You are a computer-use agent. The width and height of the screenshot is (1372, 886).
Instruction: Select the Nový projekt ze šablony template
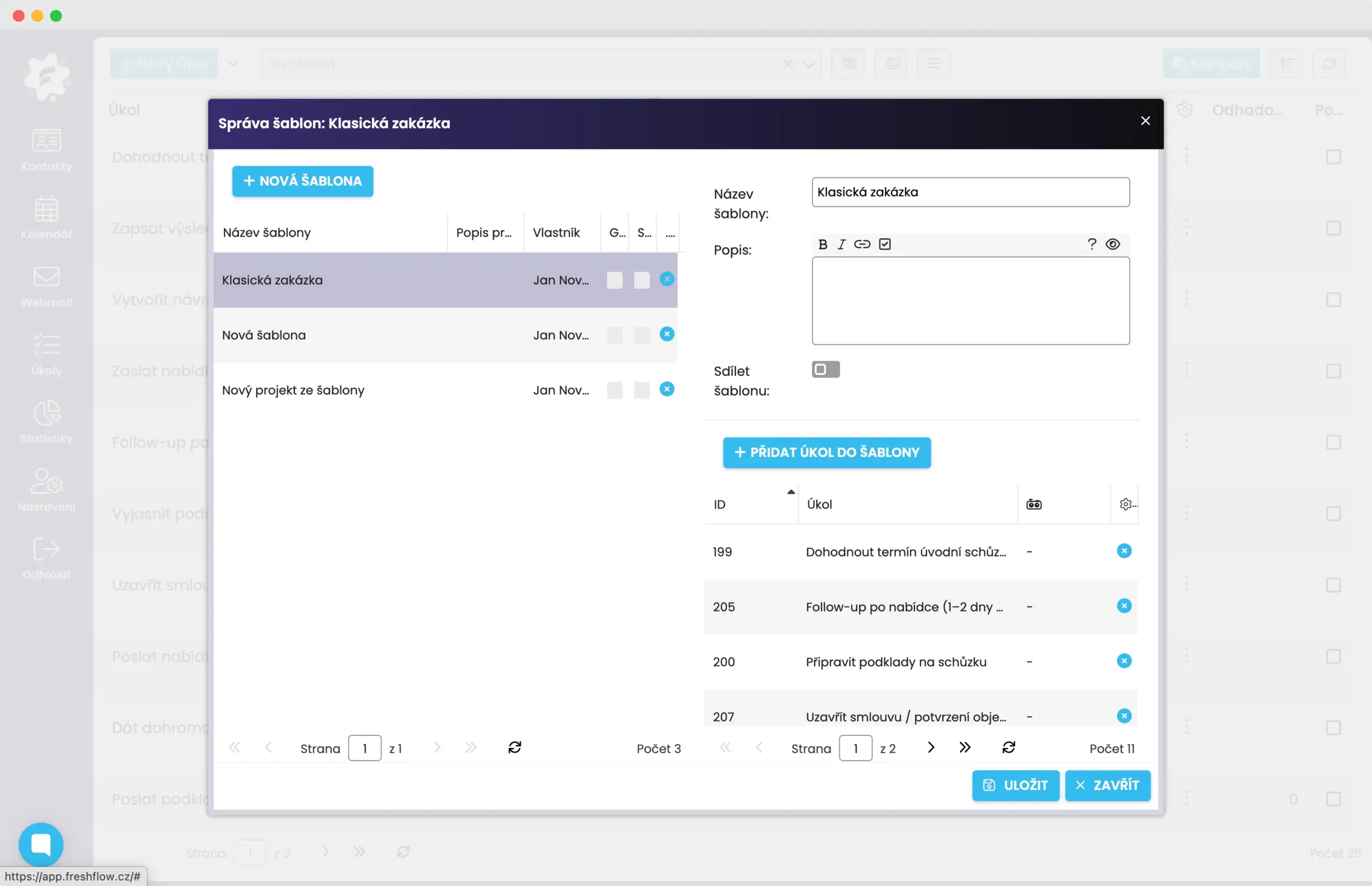click(x=293, y=390)
